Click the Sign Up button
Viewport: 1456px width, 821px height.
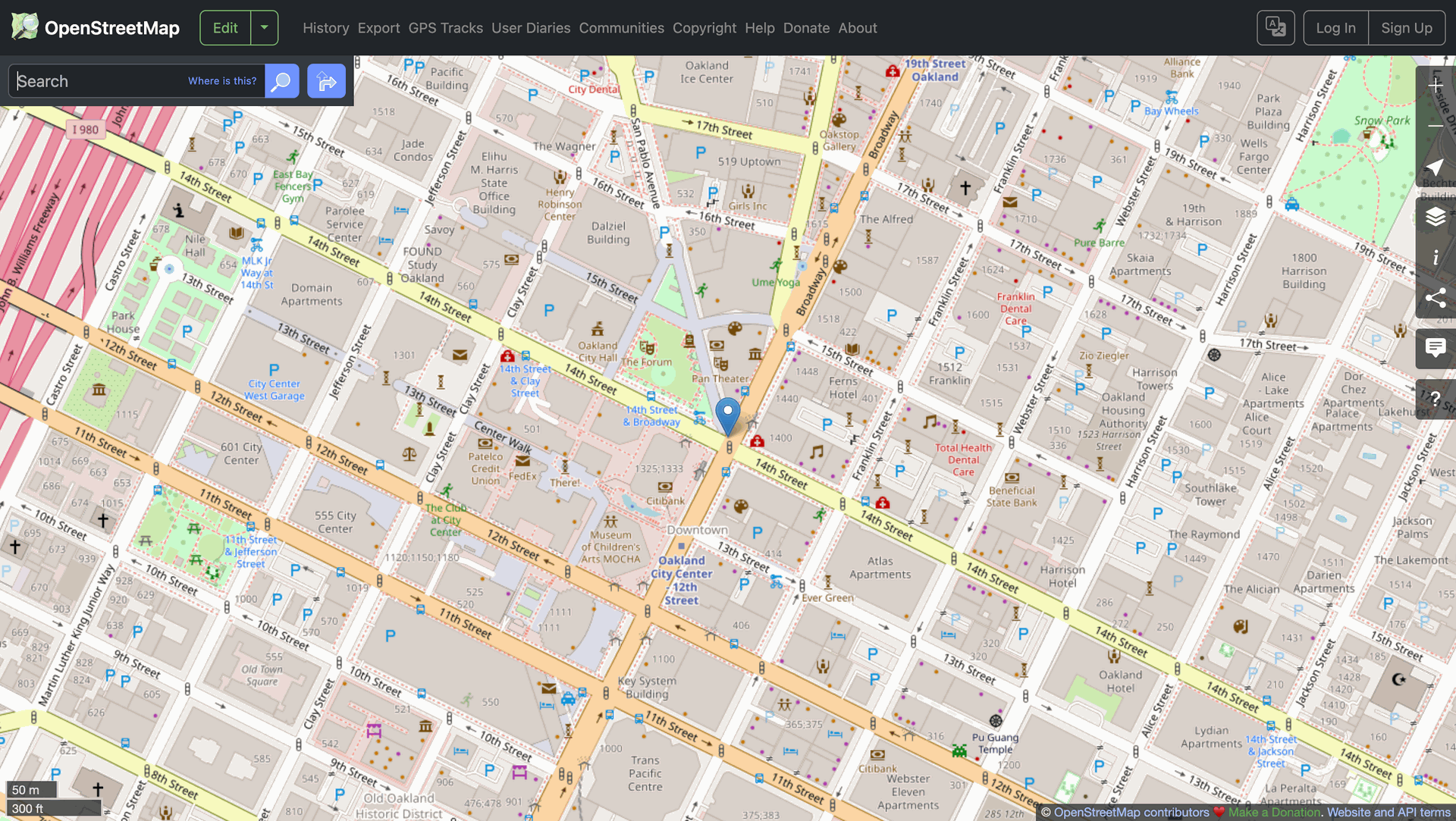pyautogui.click(x=1407, y=28)
